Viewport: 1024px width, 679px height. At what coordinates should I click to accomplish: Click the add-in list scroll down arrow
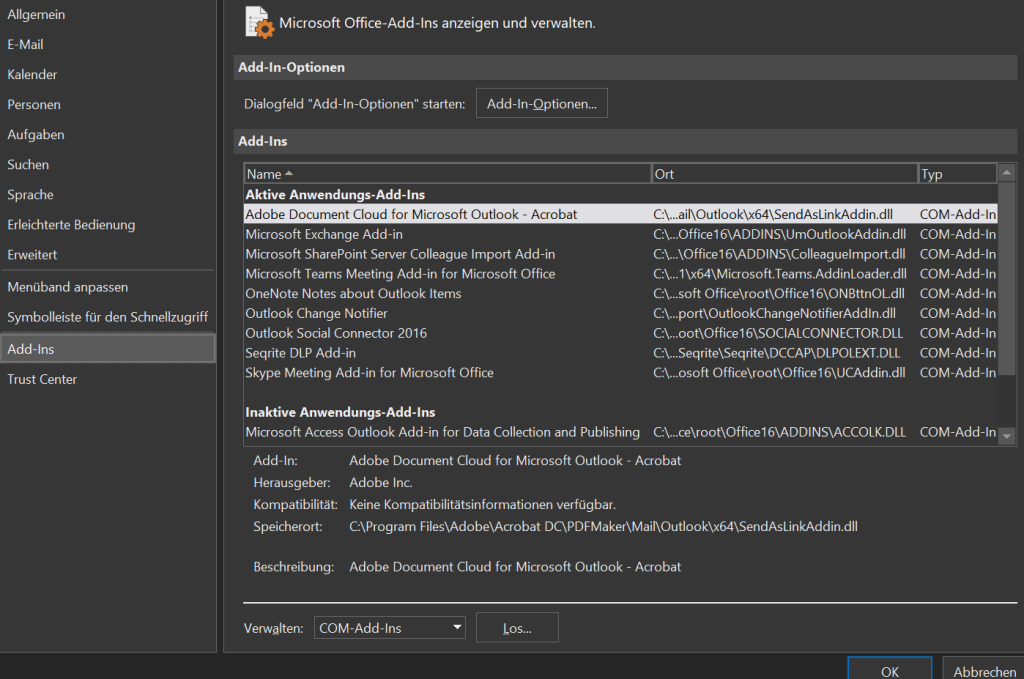(1006, 436)
